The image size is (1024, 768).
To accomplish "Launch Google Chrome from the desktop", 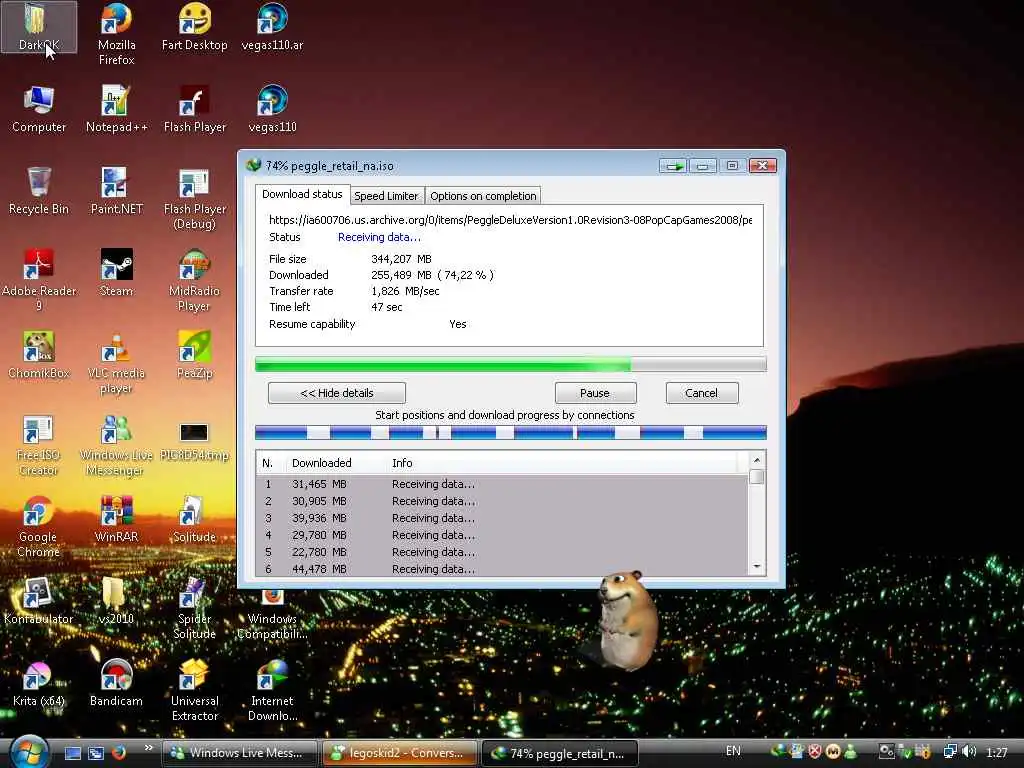I will (39, 527).
